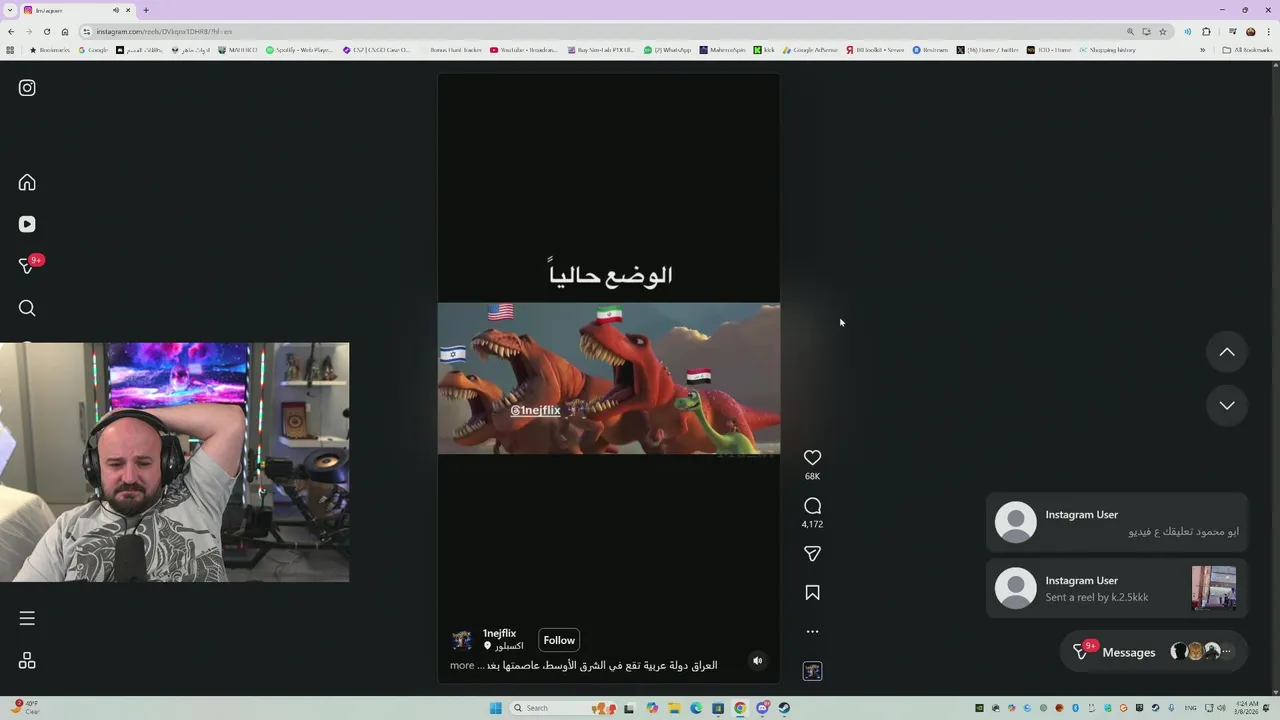Expand caption with 'more'

[461, 665]
